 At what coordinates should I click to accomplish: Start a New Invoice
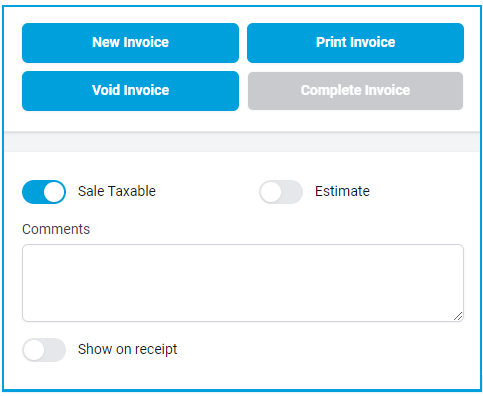tap(130, 43)
